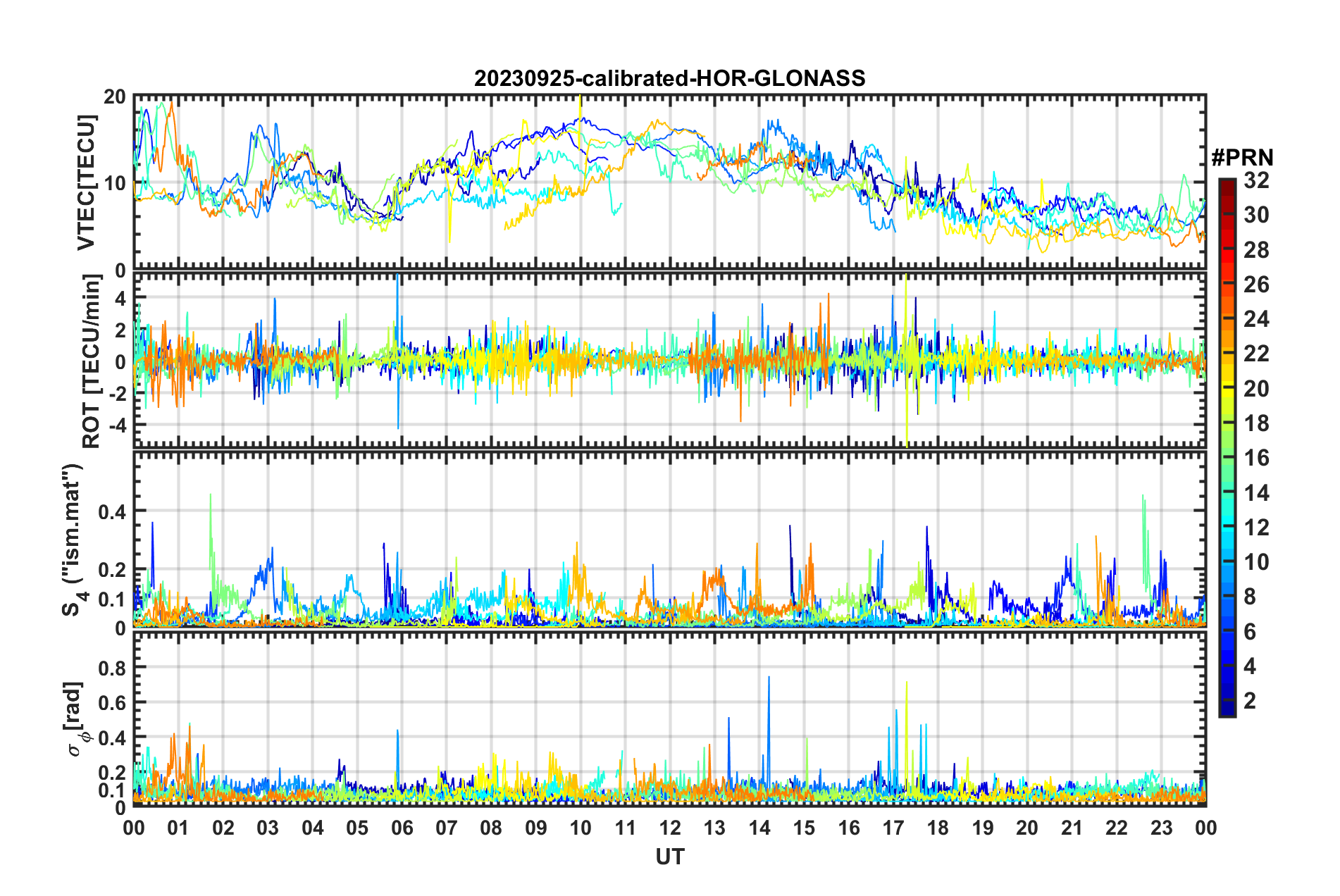The width and height of the screenshot is (1340, 896).
Task: Click the #PRN colorbar title
Action: (x=1242, y=158)
